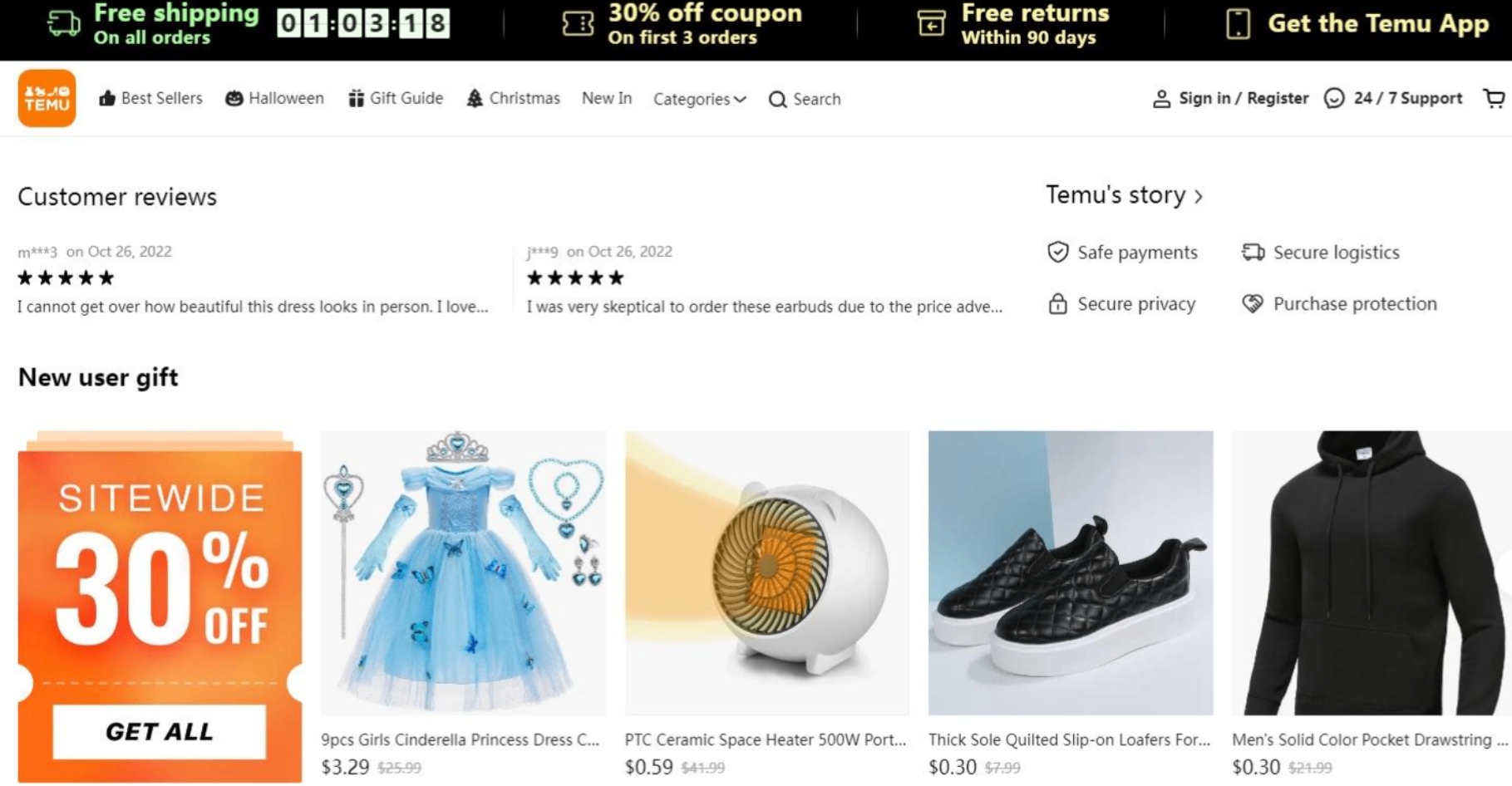The width and height of the screenshot is (1512, 786).
Task: Go to the Halloween section
Action: [274, 98]
